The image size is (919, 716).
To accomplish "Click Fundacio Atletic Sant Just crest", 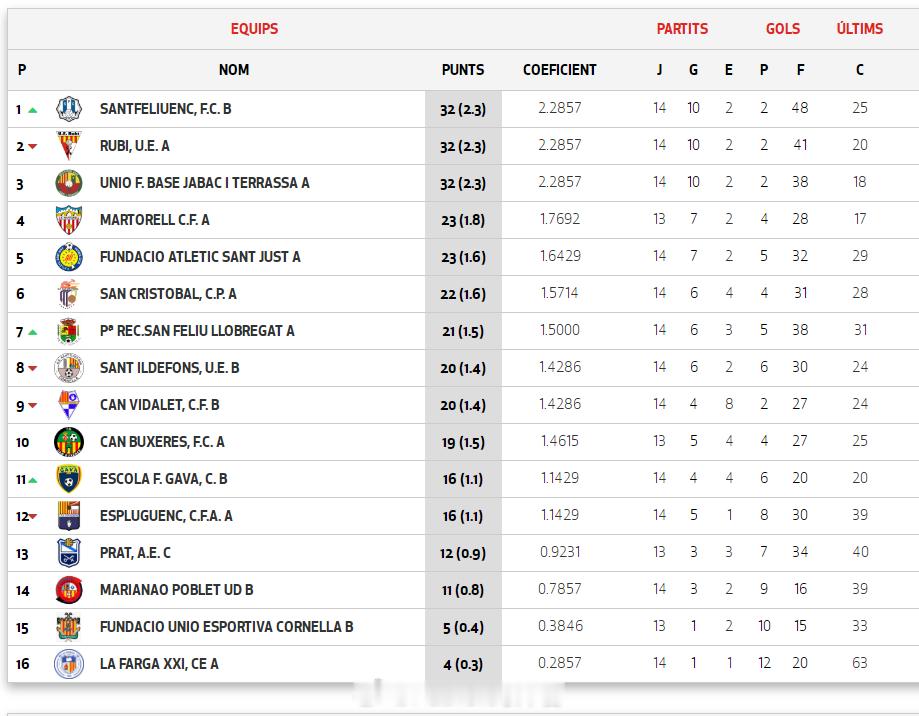I will coord(69,257).
